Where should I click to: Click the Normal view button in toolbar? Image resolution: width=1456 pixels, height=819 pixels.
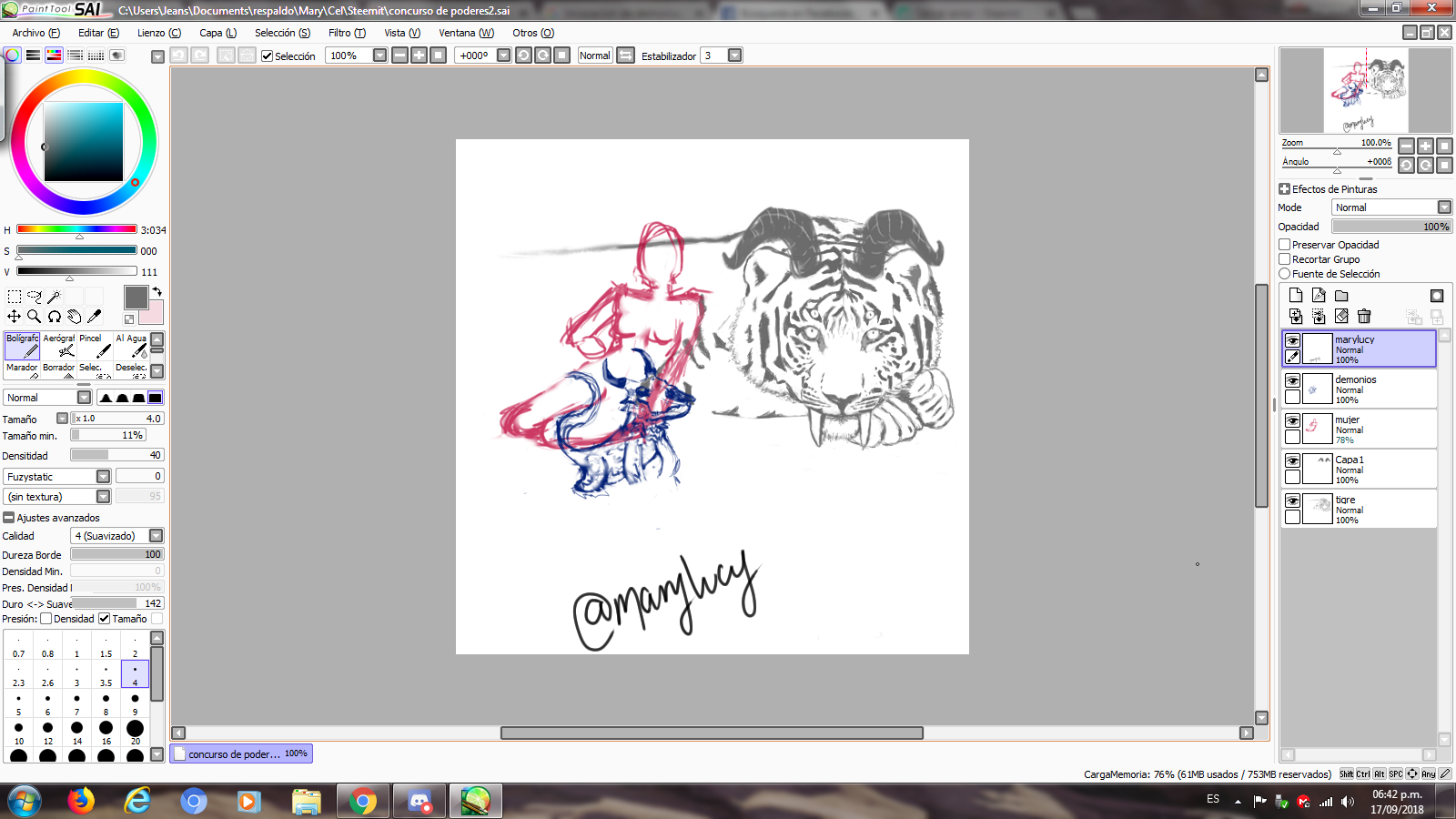pyautogui.click(x=595, y=56)
